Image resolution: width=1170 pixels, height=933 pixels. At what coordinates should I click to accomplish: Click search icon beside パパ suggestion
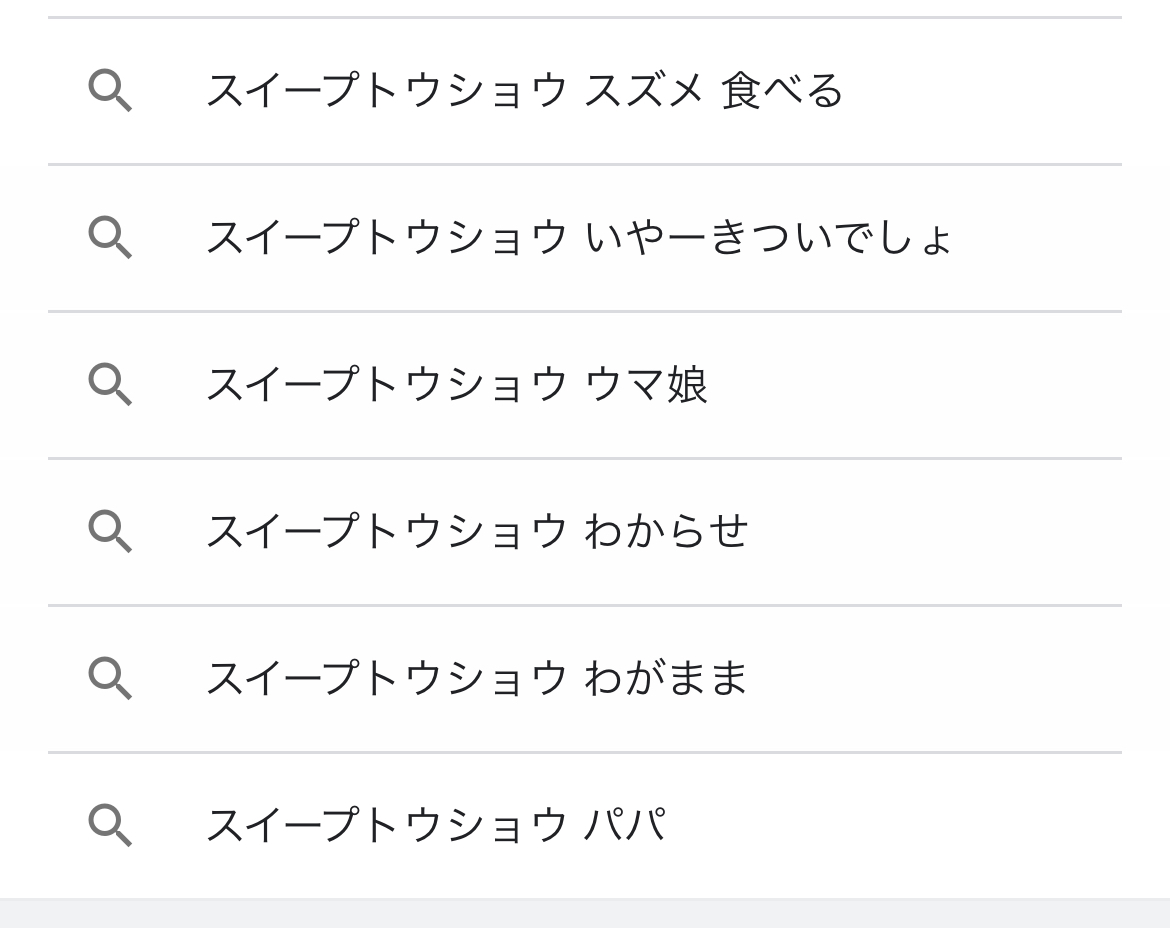tap(110, 825)
